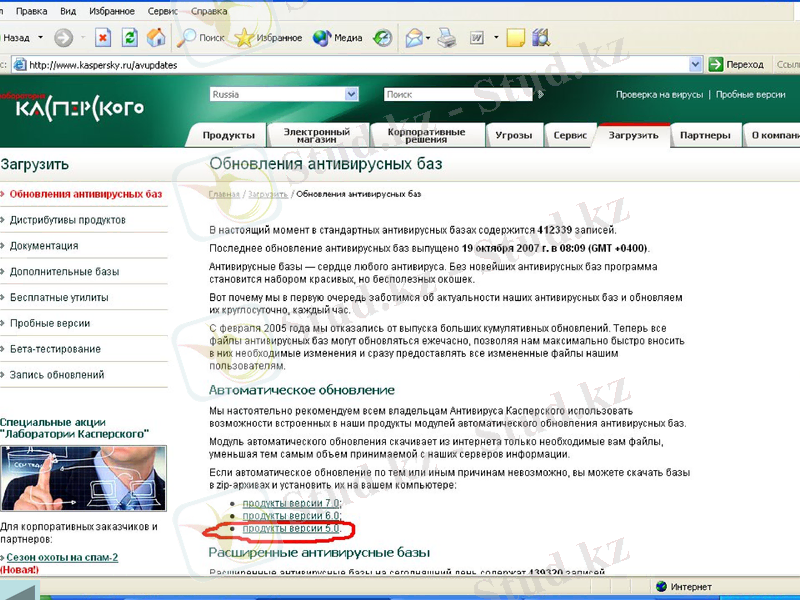
Task: Open the Mail icon in toolbar
Action: click(414, 38)
